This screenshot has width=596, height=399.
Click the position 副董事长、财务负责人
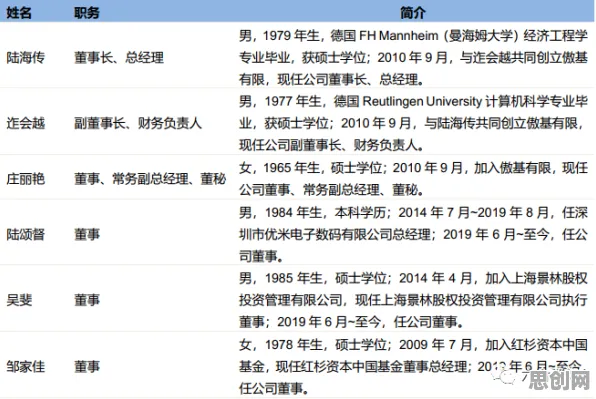coord(138,123)
